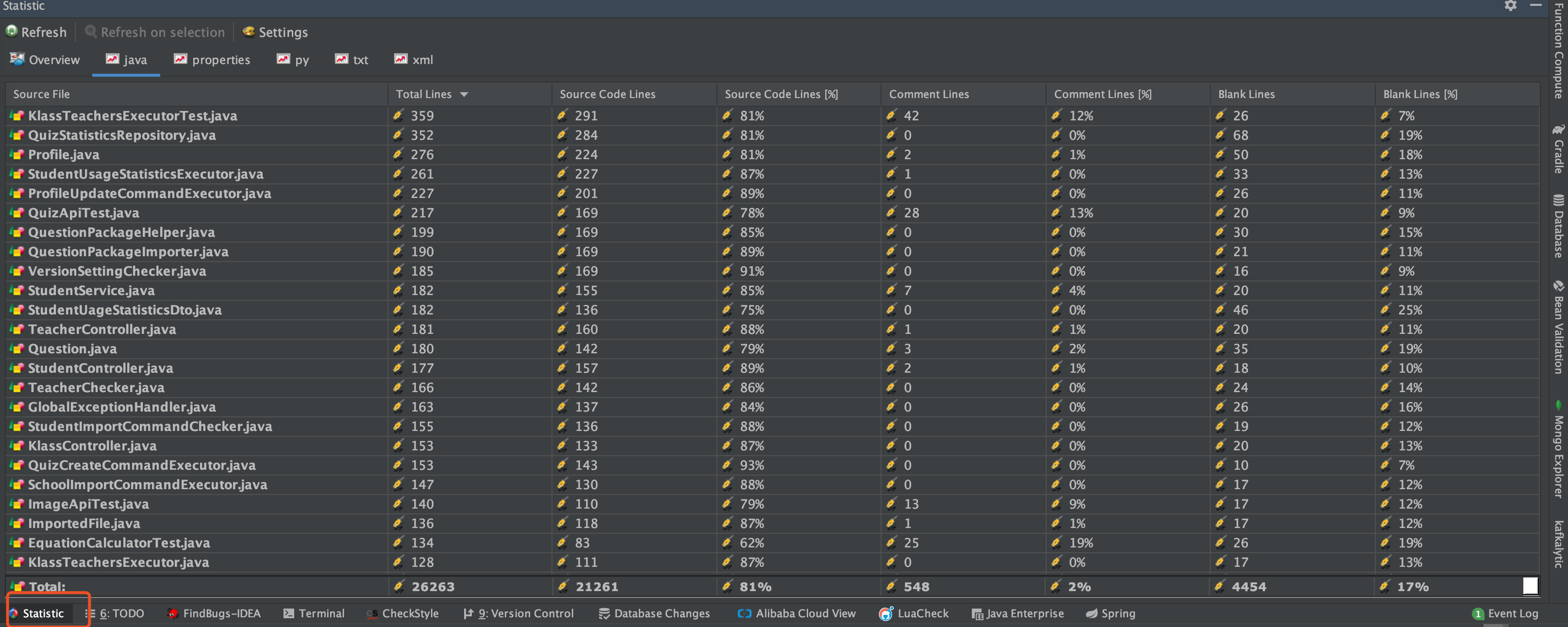Sort by Source Code Lines column
This screenshot has height=627, width=1568.
click(607, 94)
